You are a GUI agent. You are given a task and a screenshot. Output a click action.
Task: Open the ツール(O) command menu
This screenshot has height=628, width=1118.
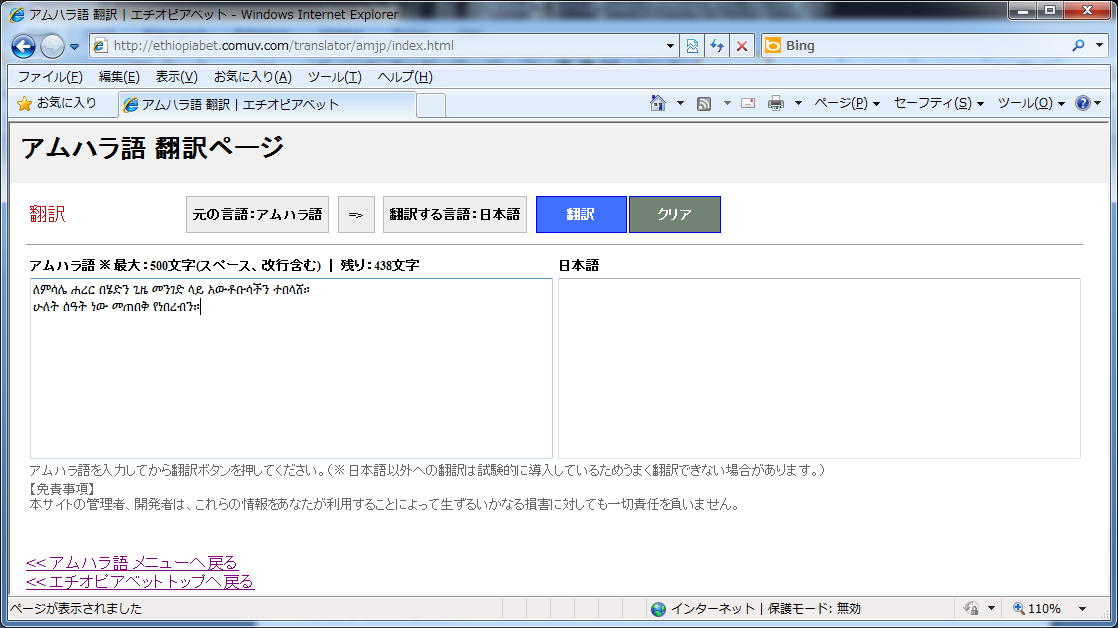(x=1031, y=103)
